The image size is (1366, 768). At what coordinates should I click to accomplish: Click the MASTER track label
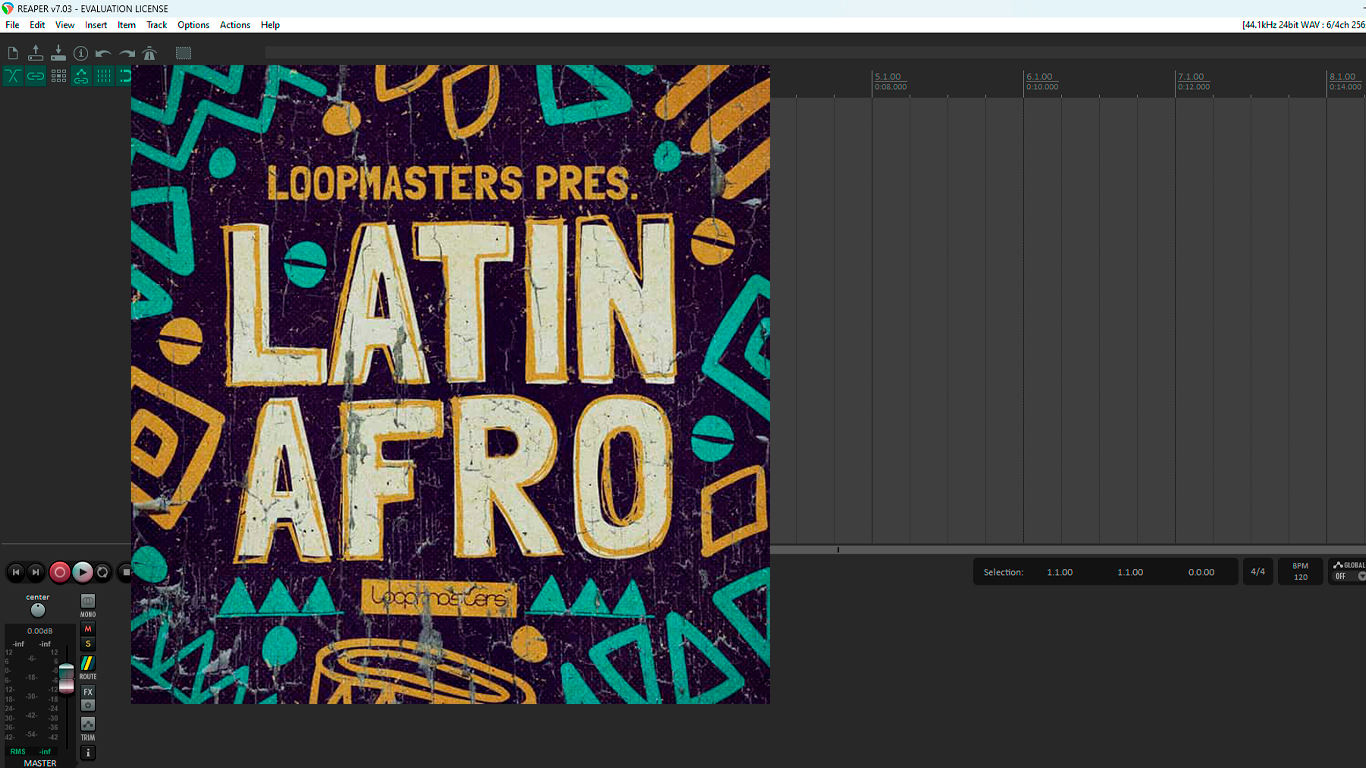(40, 763)
